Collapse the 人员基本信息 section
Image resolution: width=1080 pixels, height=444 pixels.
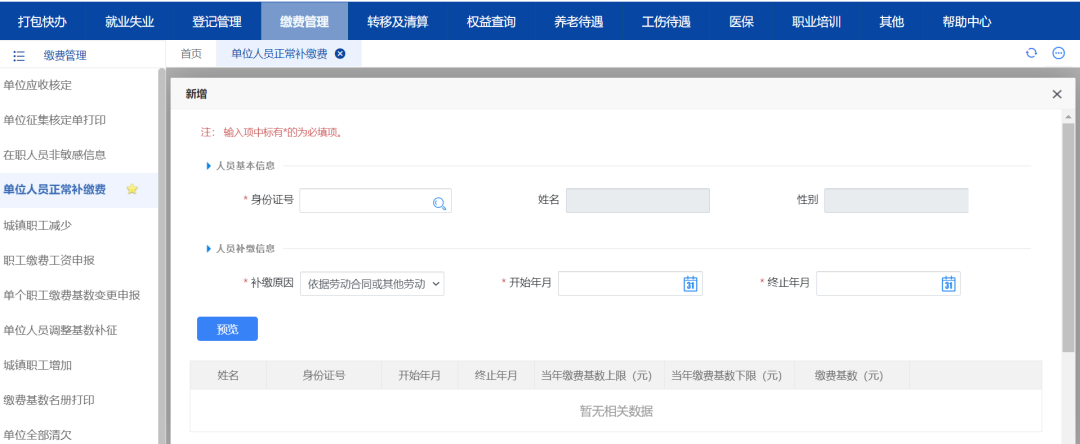pos(209,166)
